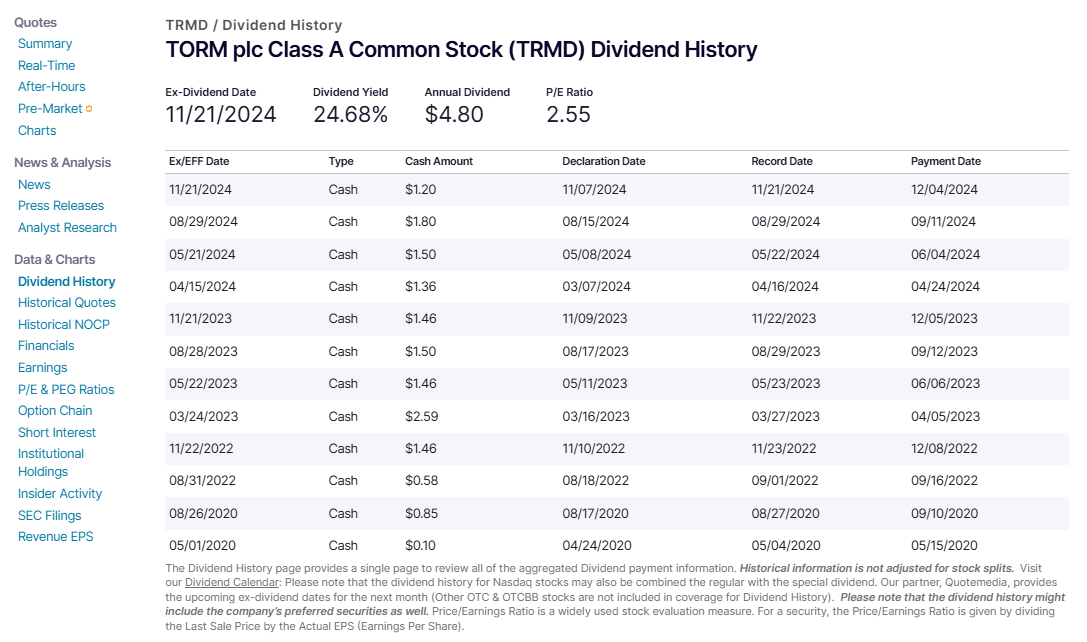Image resolution: width=1087 pixels, height=642 pixels.
Task: Click the Pre-Market sun icon
Action: 89,108
